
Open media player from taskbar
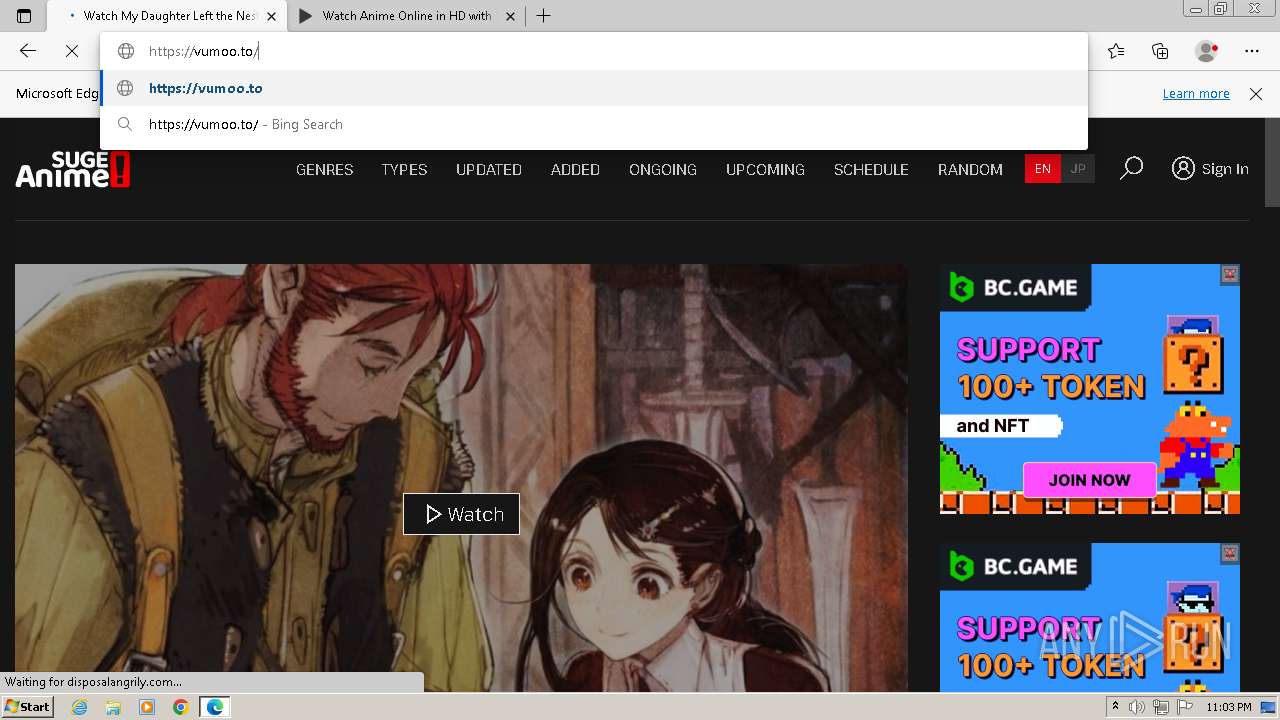pos(147,707)
